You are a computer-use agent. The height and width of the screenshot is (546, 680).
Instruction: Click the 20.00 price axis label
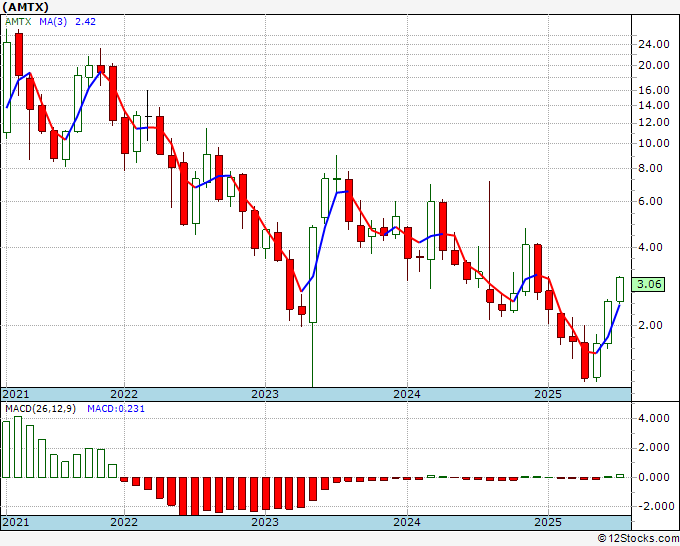(x=654, y=65)
